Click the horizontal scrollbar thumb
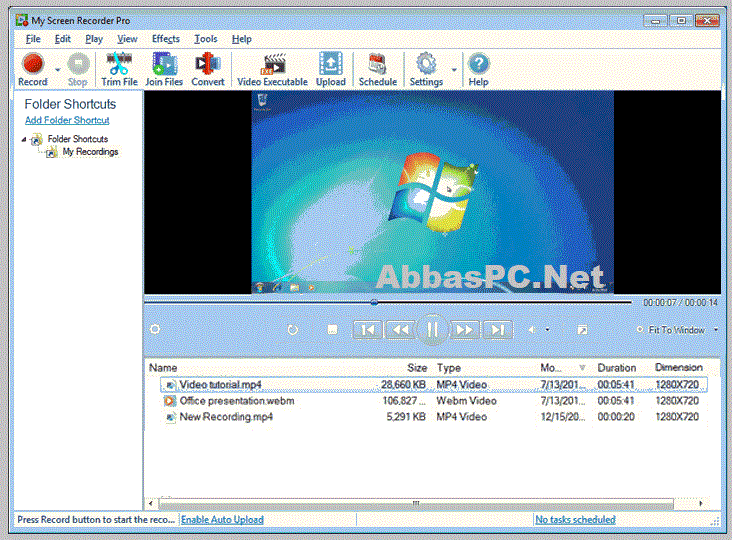The width and height of the screenshot is (732, 540). 416,504
